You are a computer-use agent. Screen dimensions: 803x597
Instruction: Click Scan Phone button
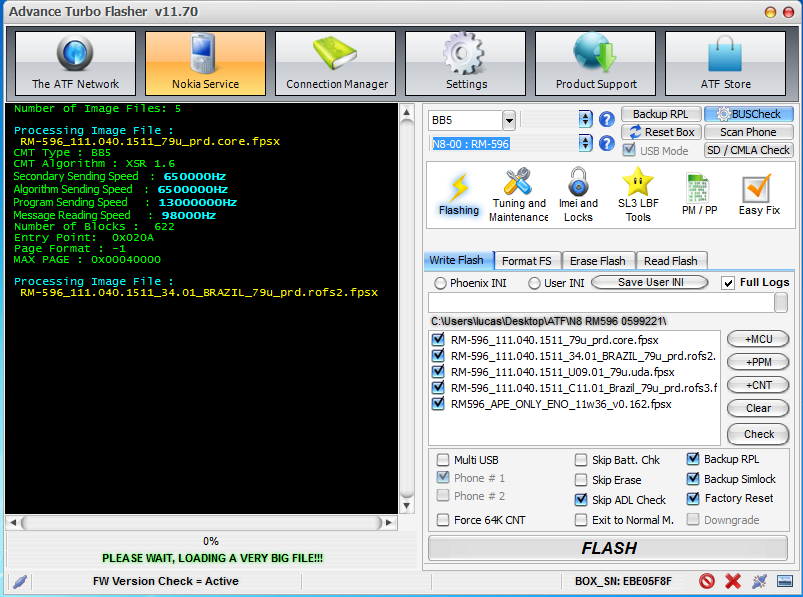click(x=749, y=132)
